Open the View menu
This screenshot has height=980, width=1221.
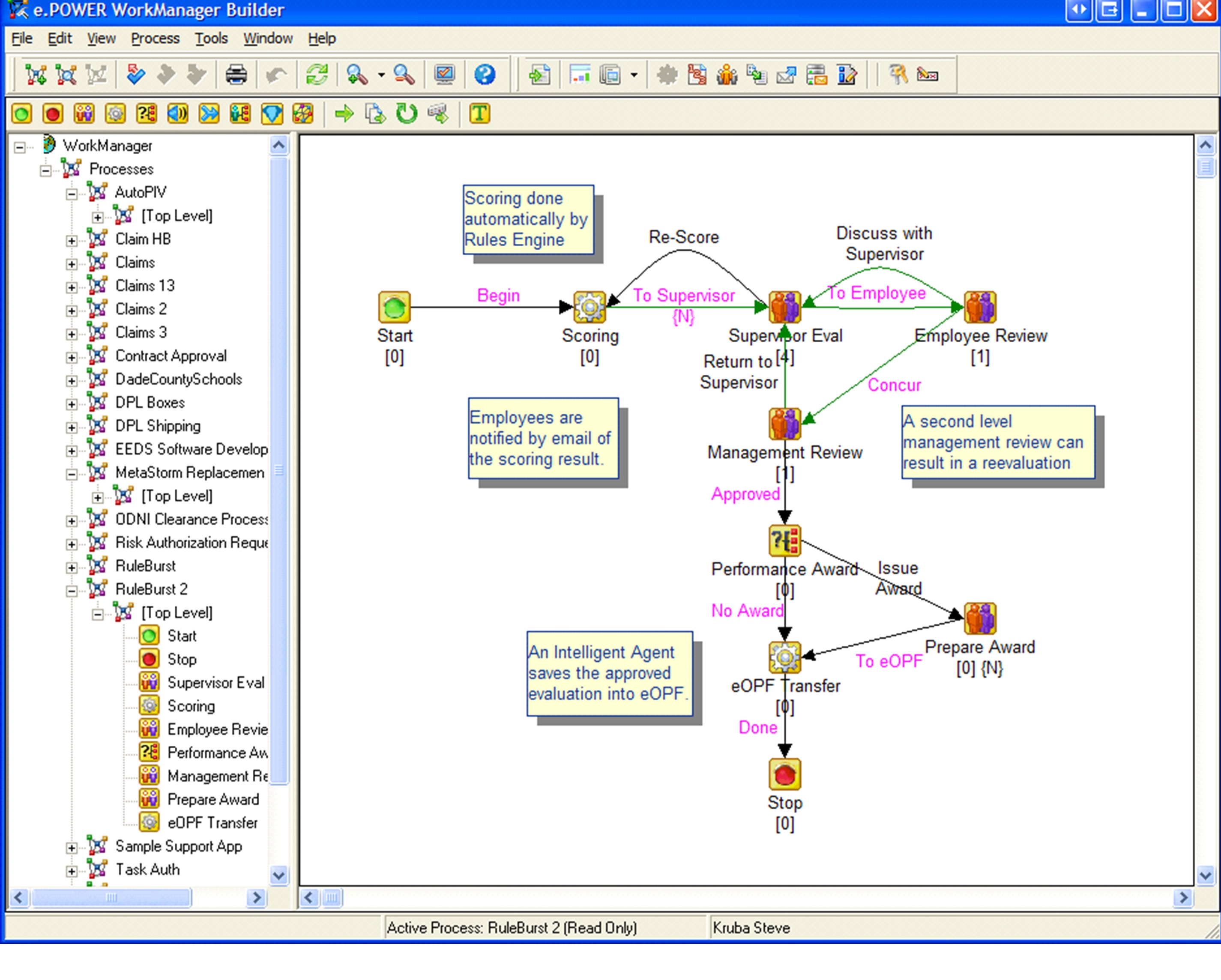pyautogui.click(x=102, y=39)
